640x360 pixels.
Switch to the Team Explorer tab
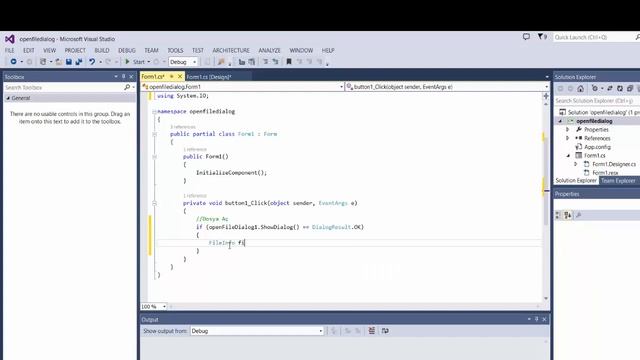(618, 180)
